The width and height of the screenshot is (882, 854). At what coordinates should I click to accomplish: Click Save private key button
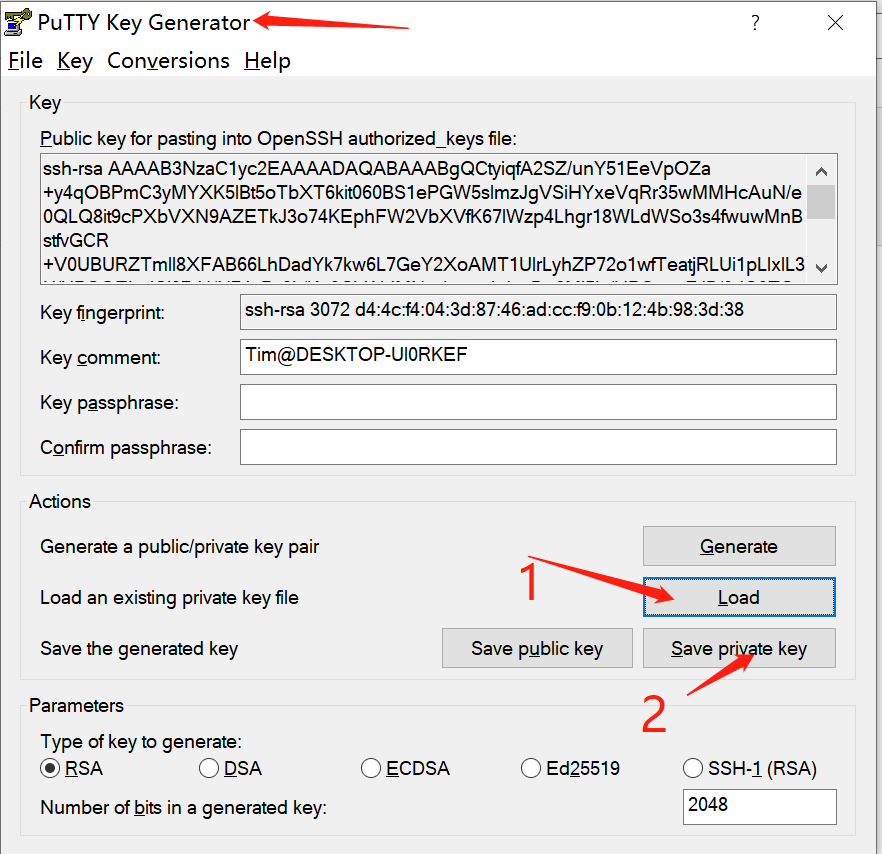coord(738,648)
